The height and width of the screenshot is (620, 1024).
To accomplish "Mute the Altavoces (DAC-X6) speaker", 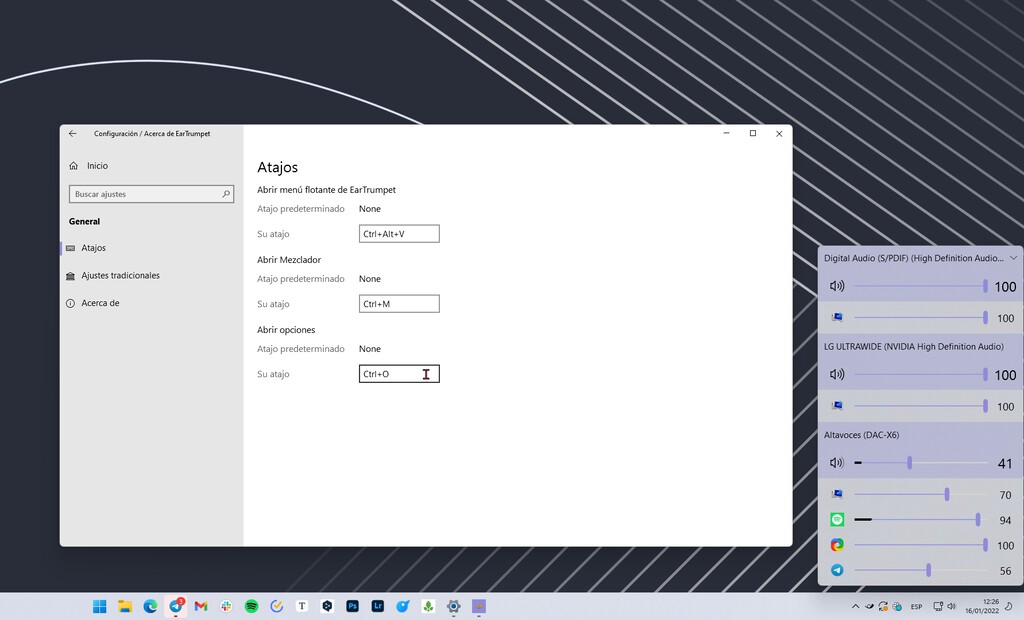I will (x=837, y=462).
